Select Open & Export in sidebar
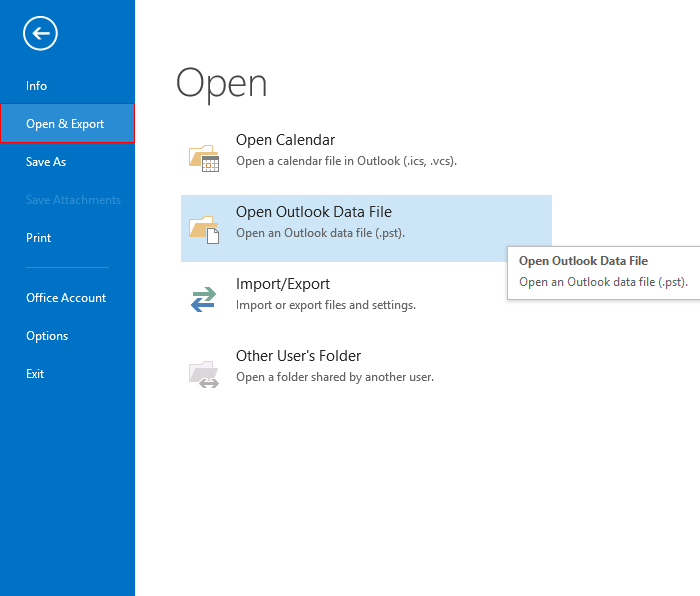 [x=67, y=124]
